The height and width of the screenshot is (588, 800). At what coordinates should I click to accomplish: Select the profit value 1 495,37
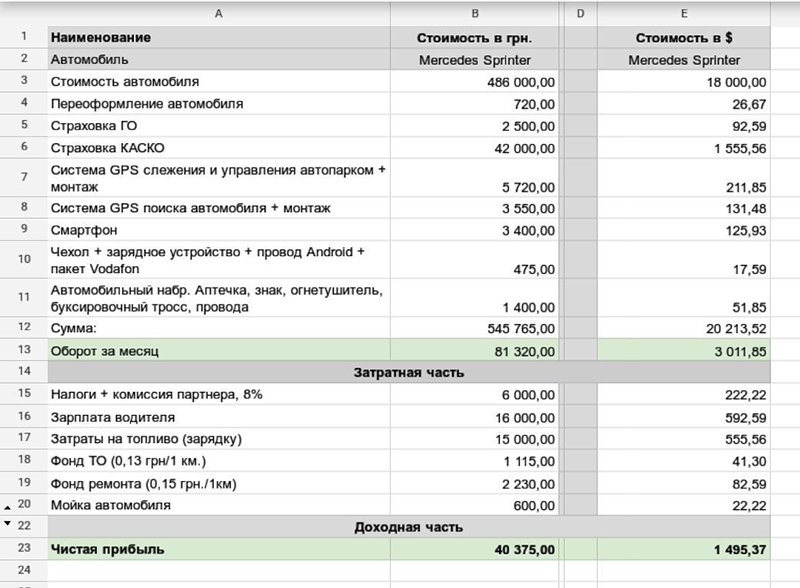click(x=684, y=550)
